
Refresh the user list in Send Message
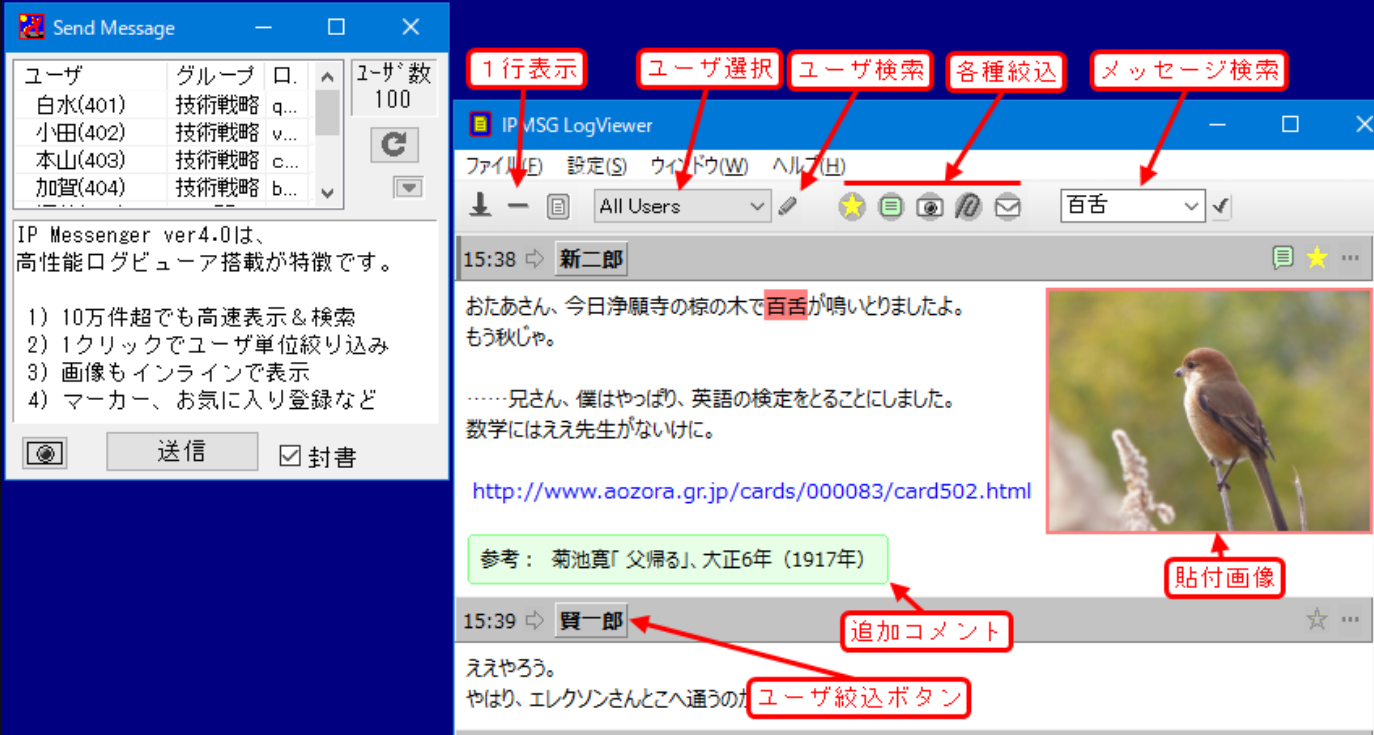[x=393, y=144]
